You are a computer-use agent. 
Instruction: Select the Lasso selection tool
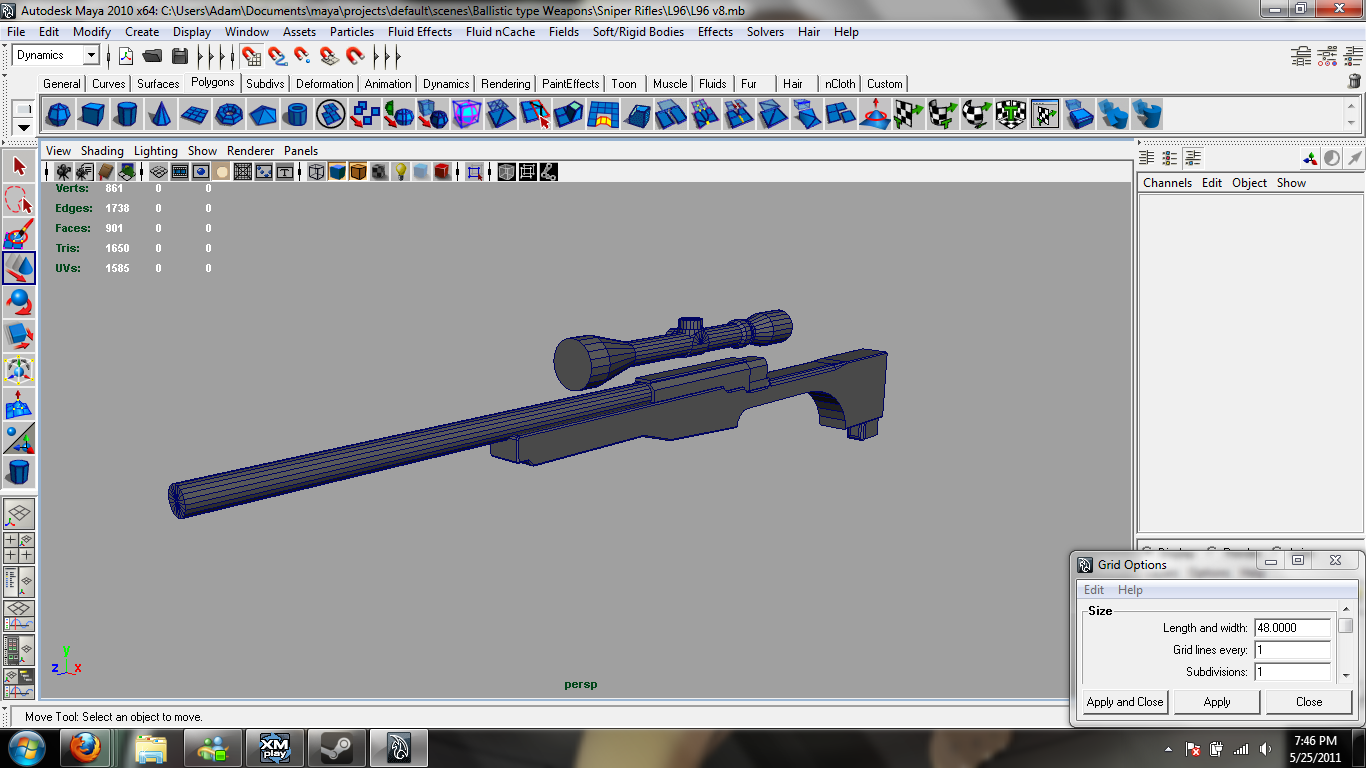pyautogui.click(x=18, y=200)
